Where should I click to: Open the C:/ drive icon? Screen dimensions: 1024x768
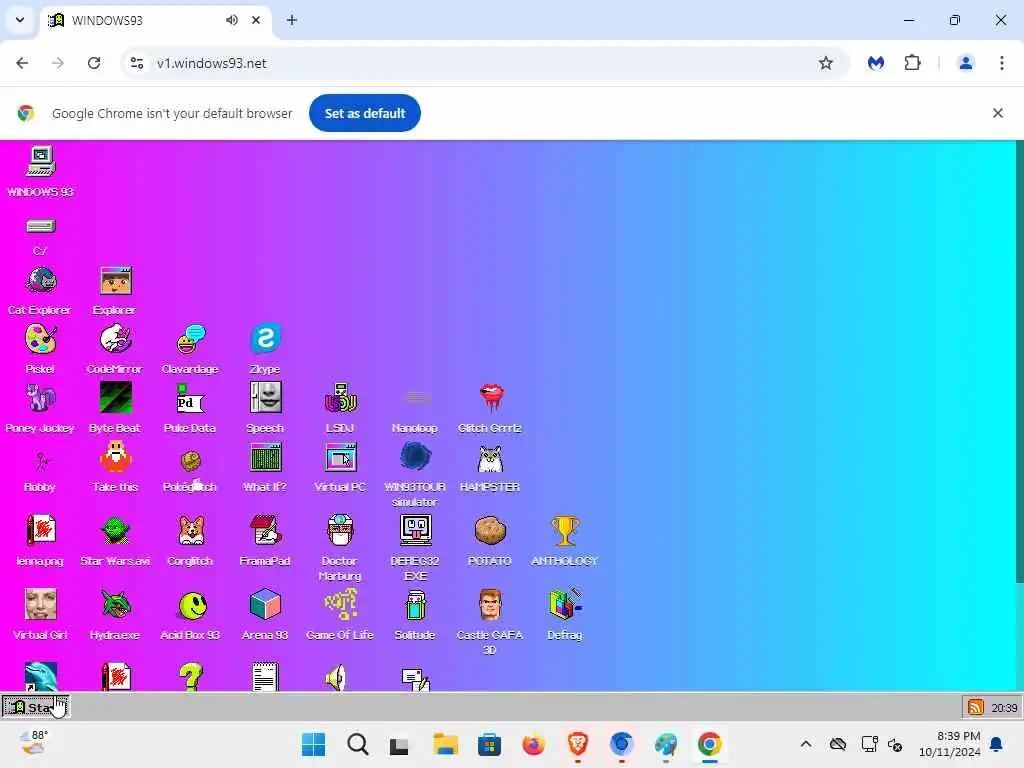(40, 227)
